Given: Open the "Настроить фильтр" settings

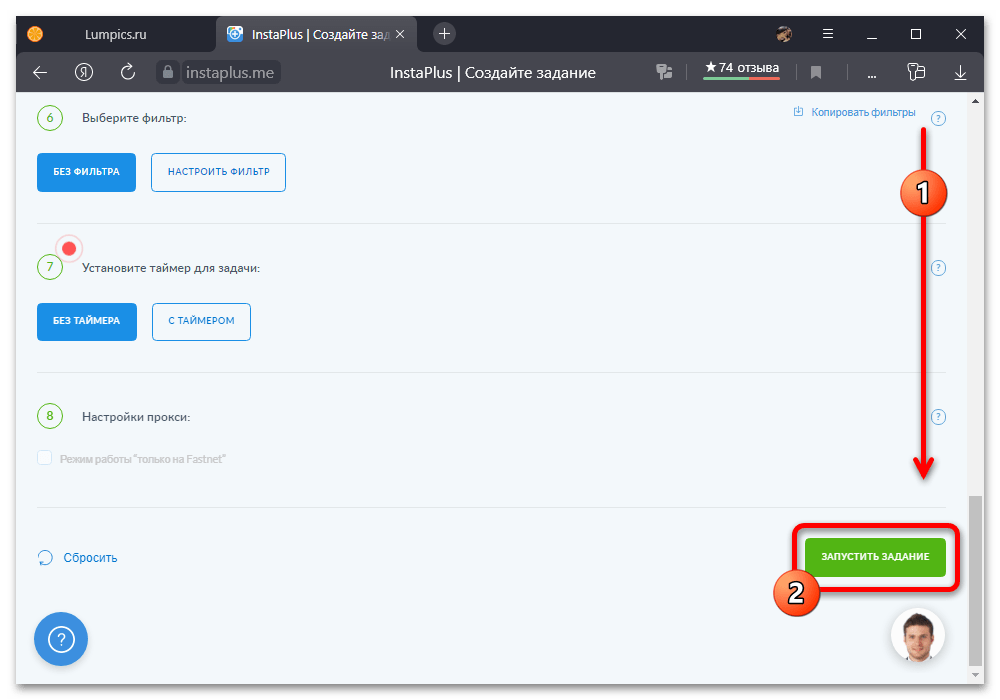Looking at the screenshot, I should pos(218,172).
